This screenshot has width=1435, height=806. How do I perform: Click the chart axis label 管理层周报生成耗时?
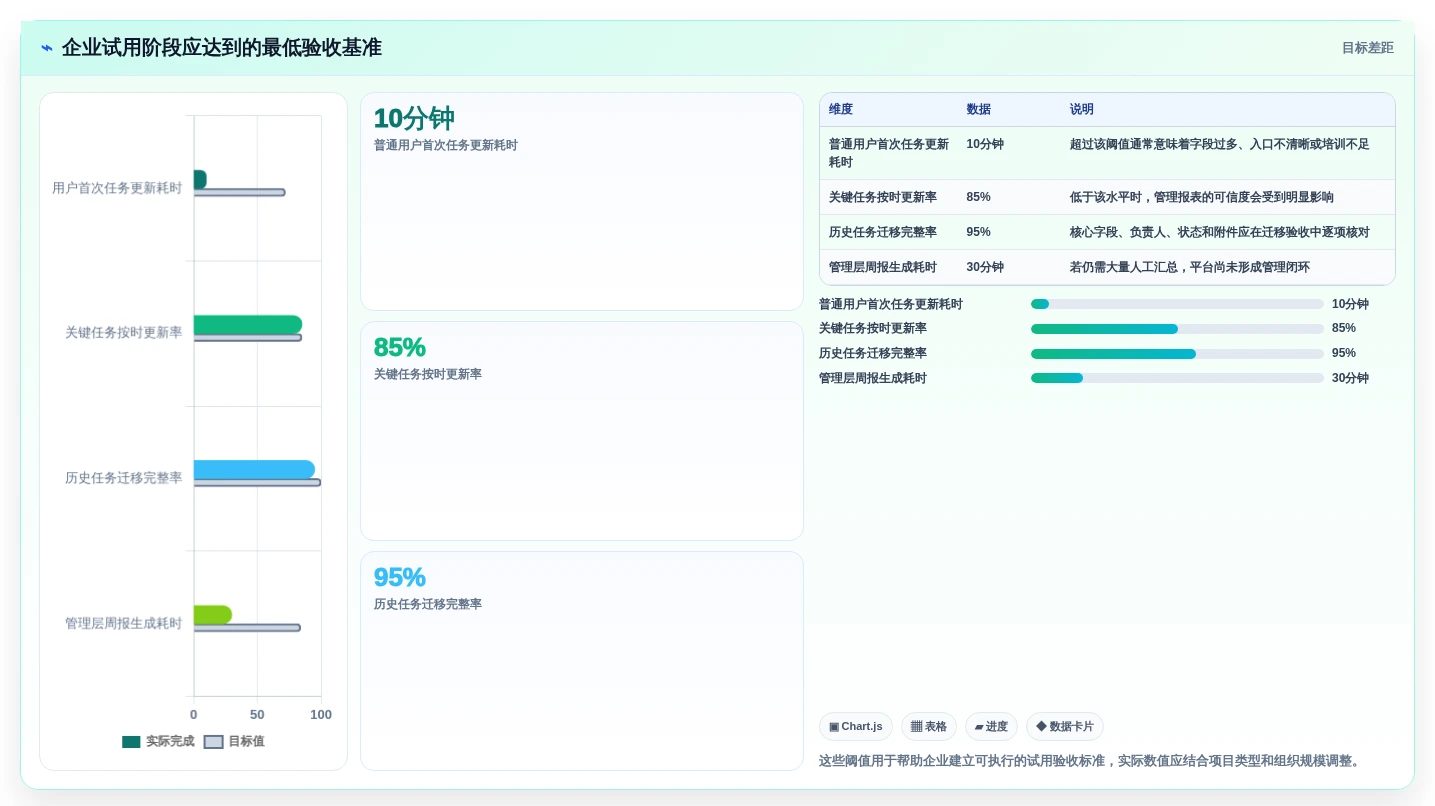click(124, 623)
